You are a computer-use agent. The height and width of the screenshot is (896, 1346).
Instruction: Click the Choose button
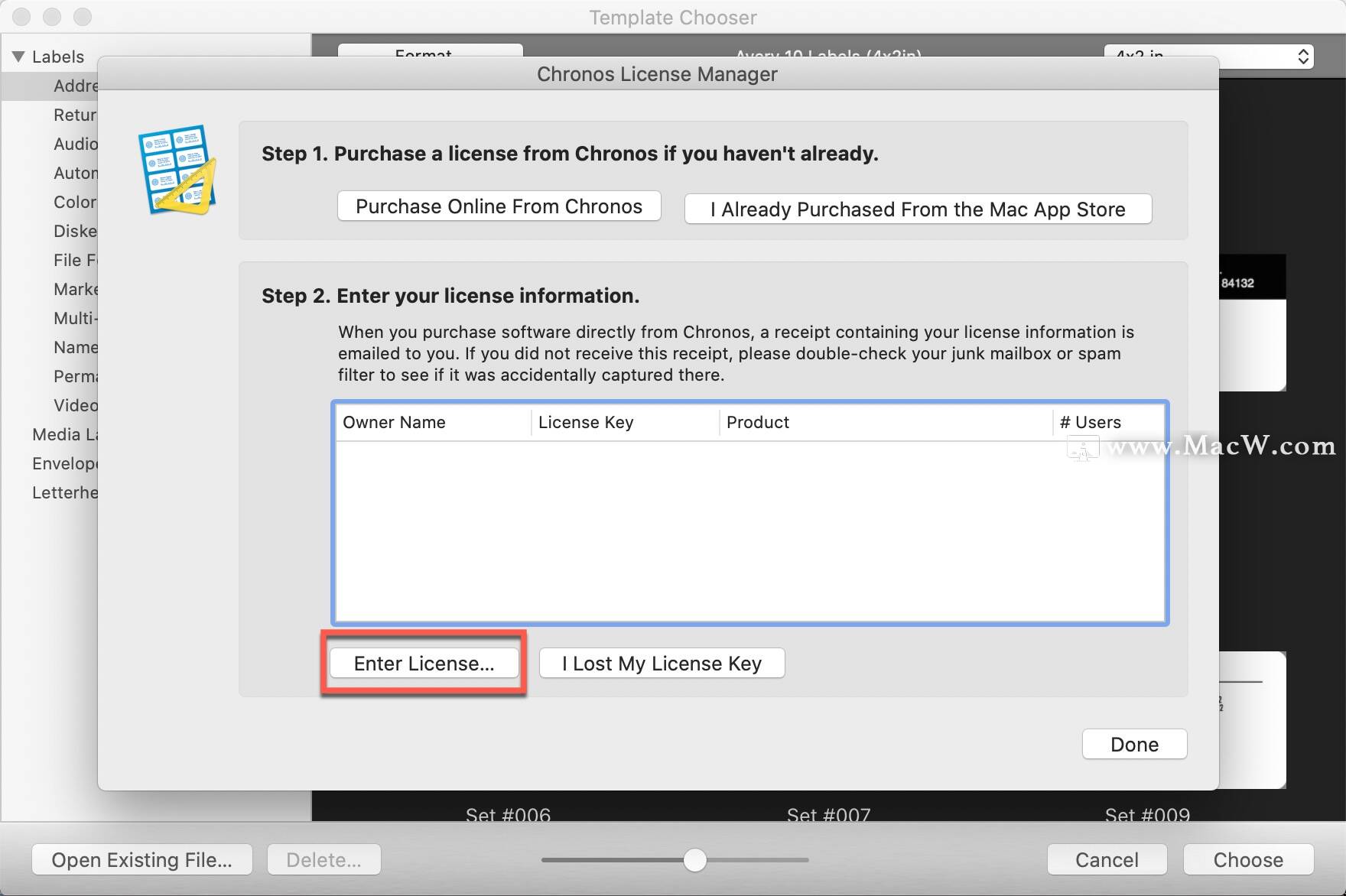[1248, 860]
